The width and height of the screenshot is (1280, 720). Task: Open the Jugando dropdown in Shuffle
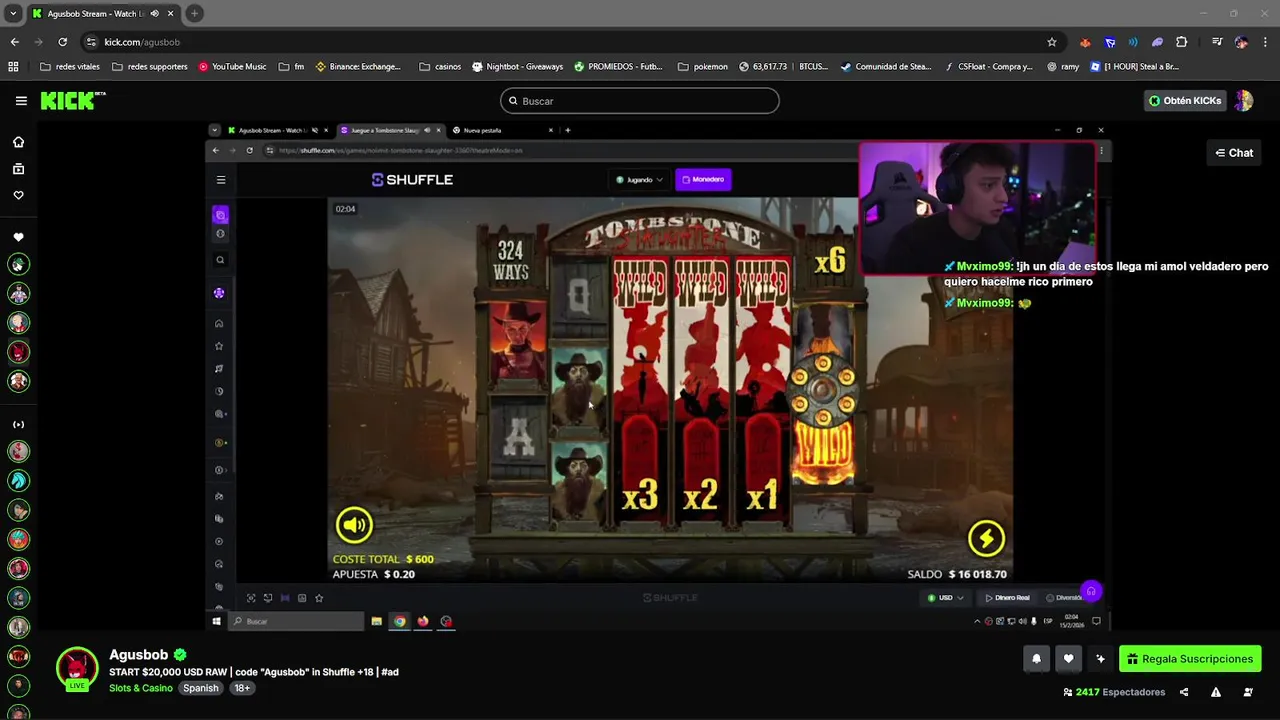(x=639, y=180)
